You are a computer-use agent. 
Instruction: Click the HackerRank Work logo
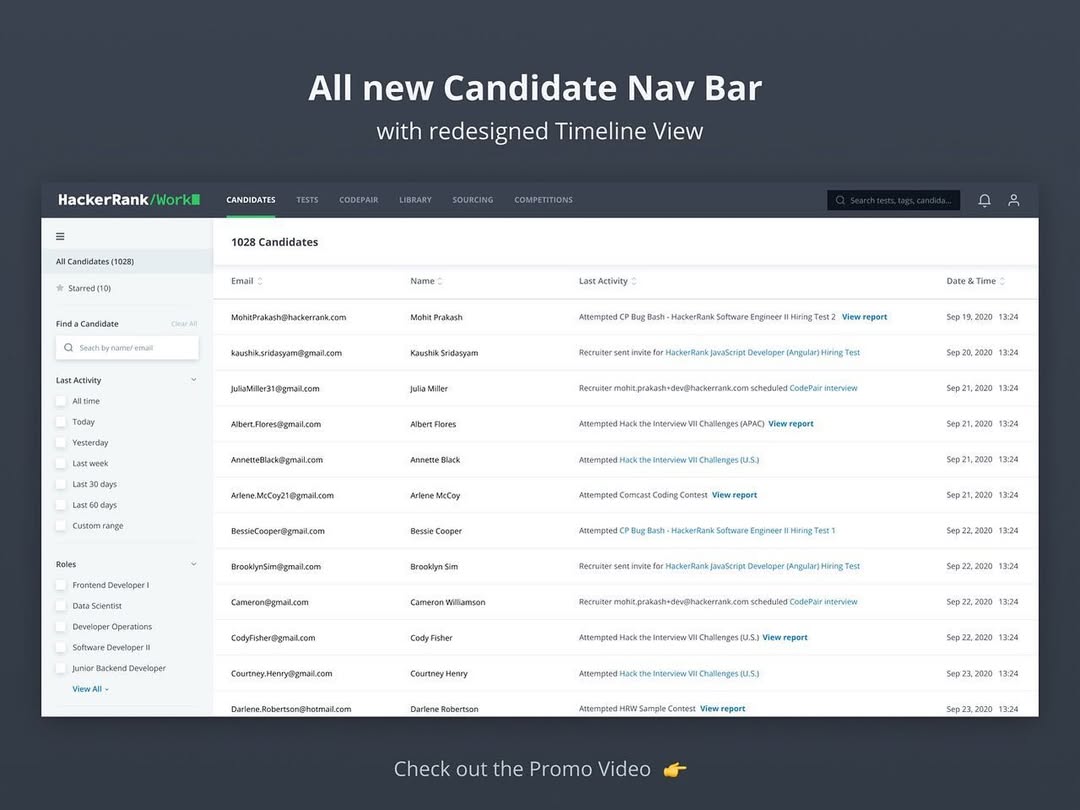pyautogui.click(x=129, y=200)
